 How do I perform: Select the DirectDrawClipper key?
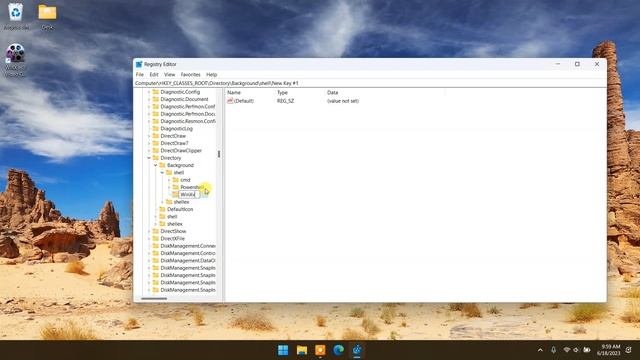pos(181,150)
